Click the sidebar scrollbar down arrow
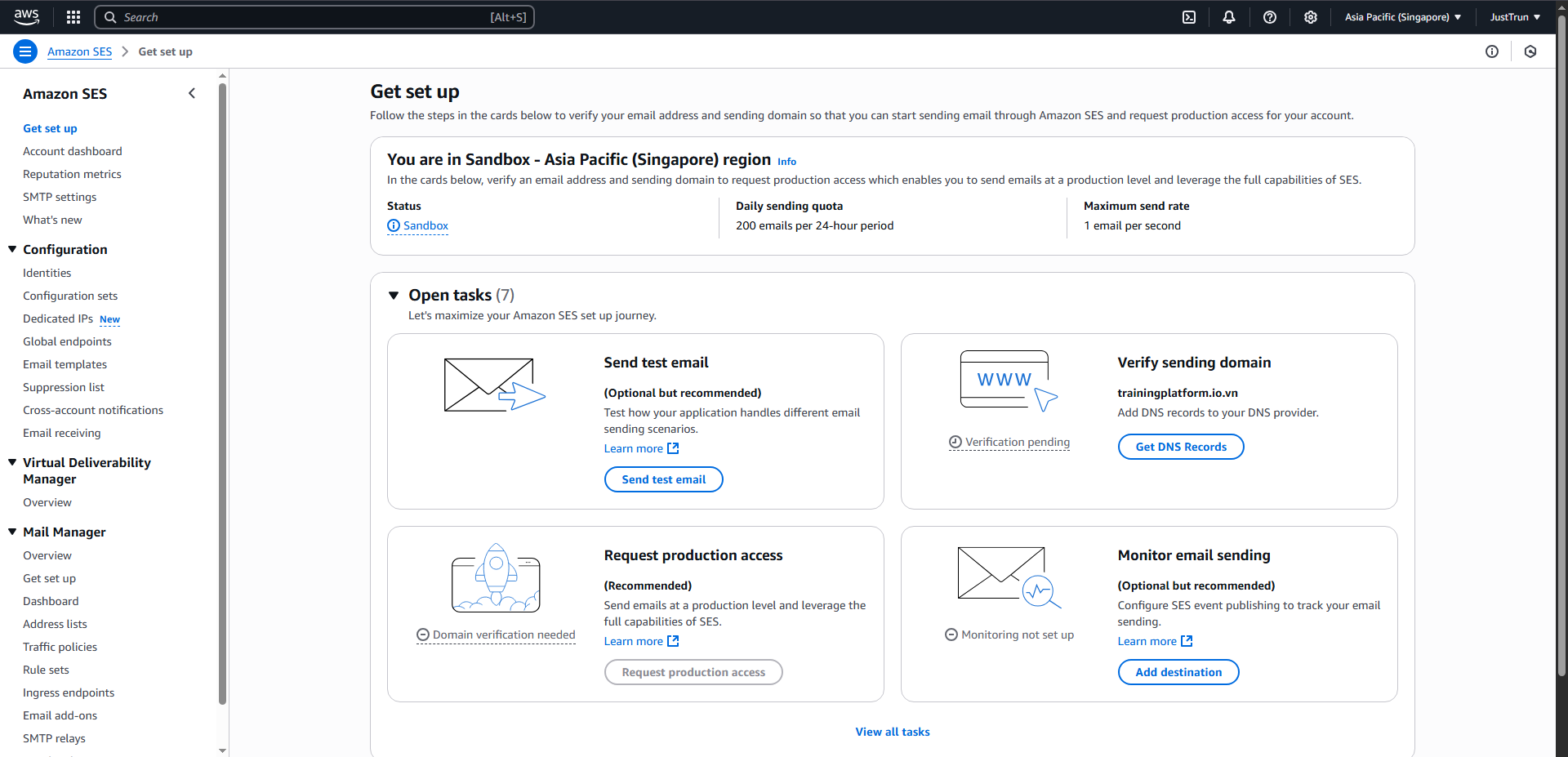The height and width of the screenshot is (757, 1568). [222, 750]
